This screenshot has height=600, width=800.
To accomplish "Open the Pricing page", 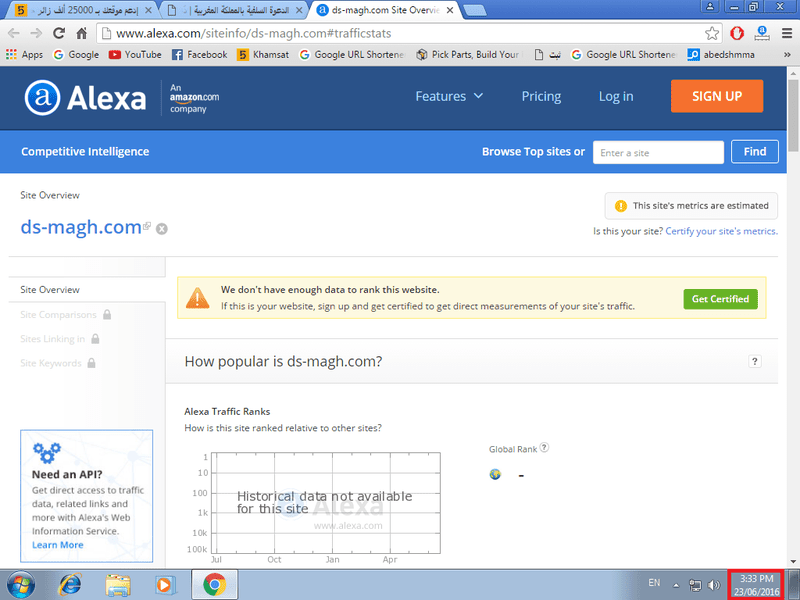I will 541,96.
